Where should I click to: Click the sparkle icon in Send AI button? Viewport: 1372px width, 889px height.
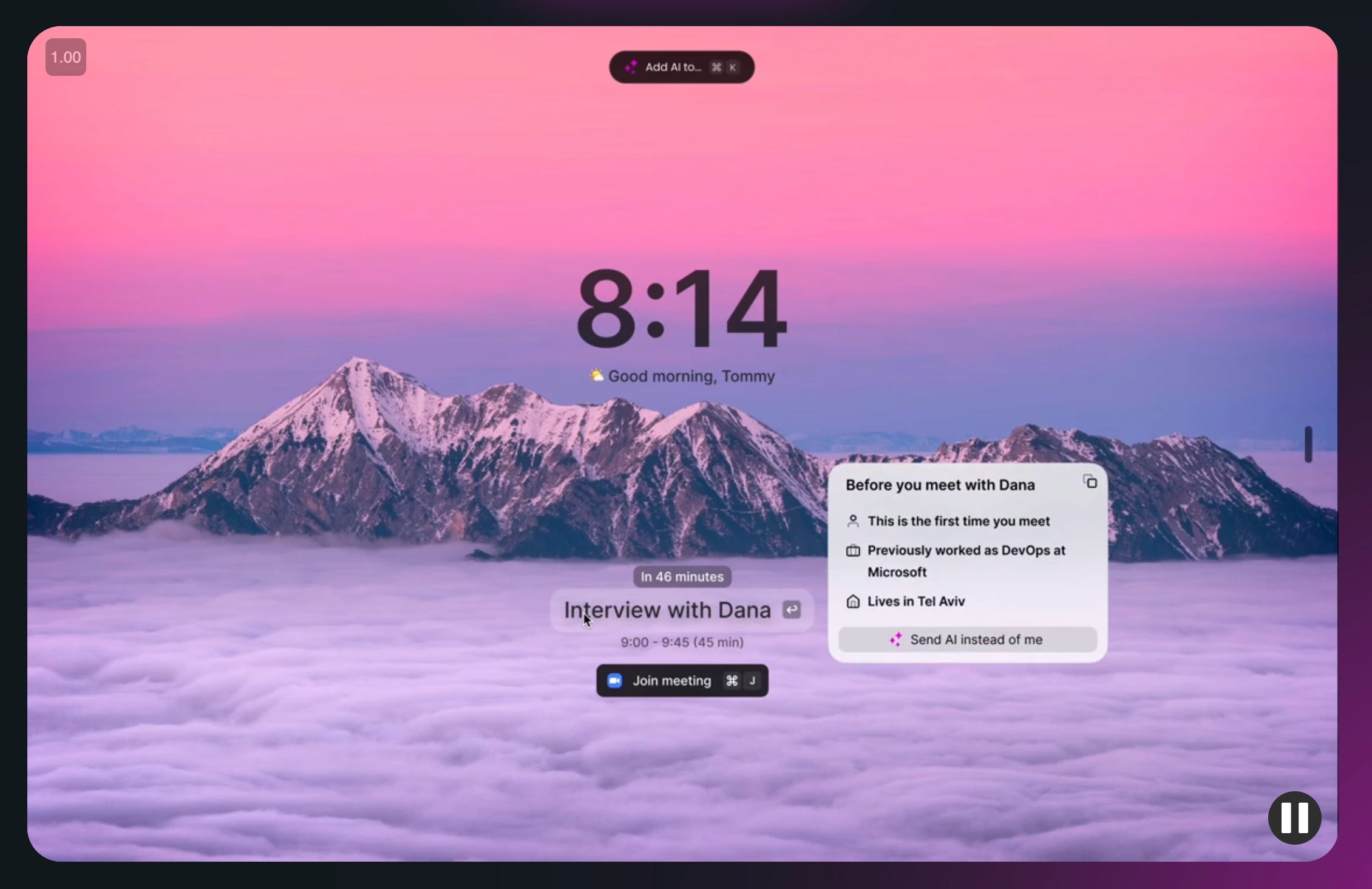click(895, 639)
